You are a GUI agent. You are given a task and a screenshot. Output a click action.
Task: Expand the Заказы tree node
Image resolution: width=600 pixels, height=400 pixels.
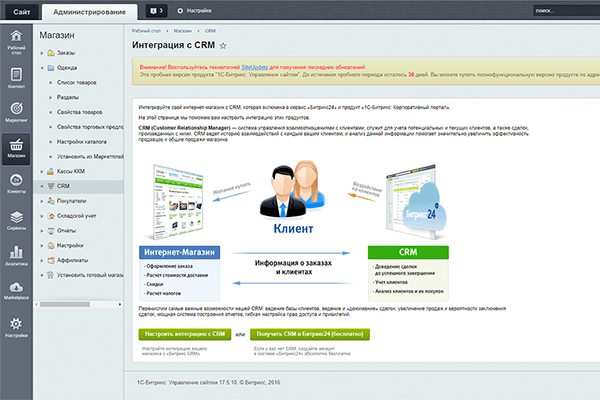coord(47,52)
